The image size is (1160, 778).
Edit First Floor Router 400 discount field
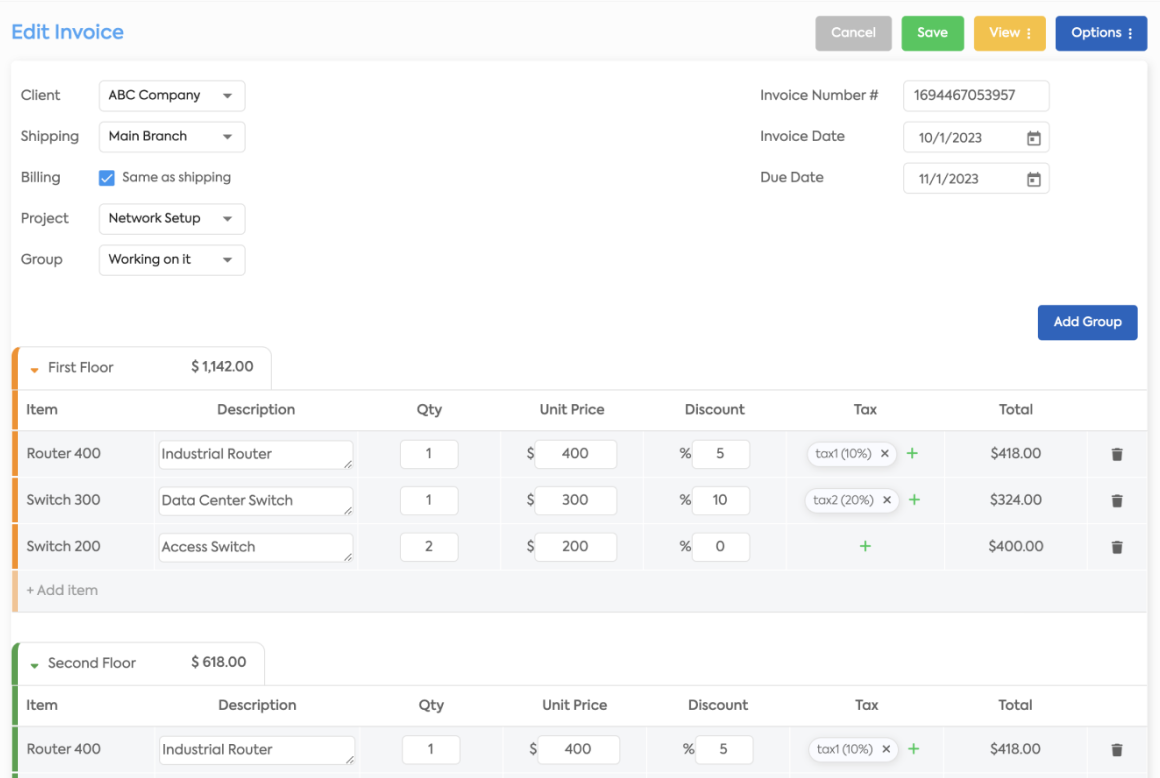point(721,454)
